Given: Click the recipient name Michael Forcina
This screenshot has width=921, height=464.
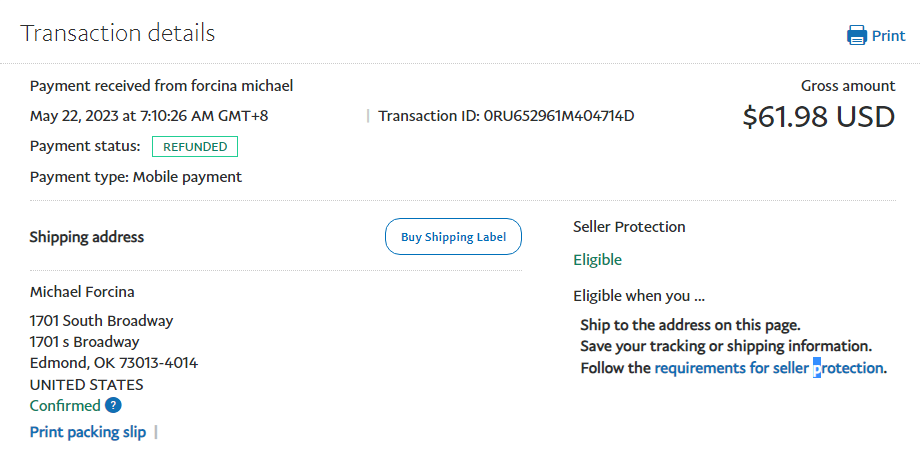Looking at the screenshot, I should pos(82,292).
